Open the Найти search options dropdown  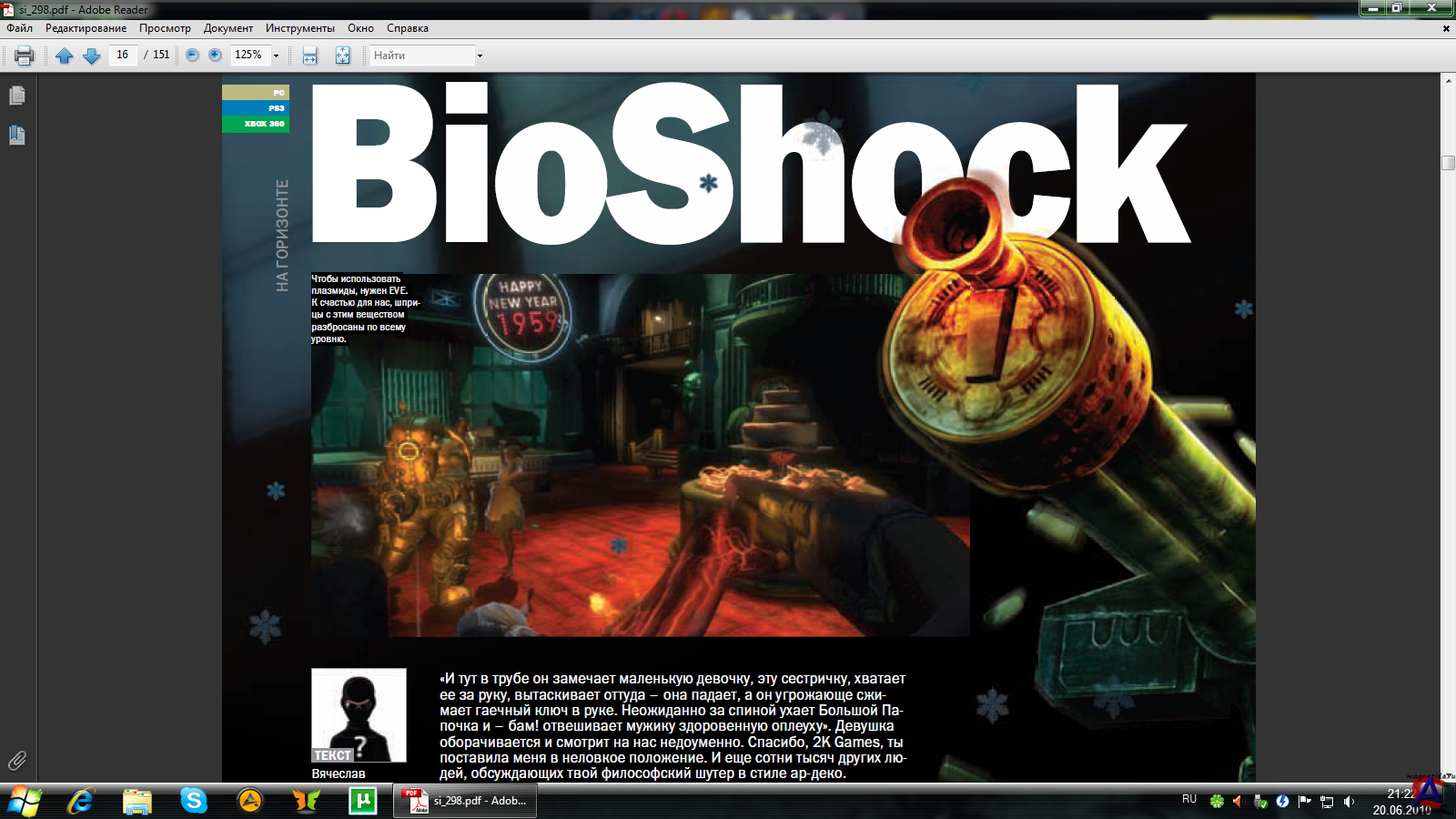[x=480, y=56]
